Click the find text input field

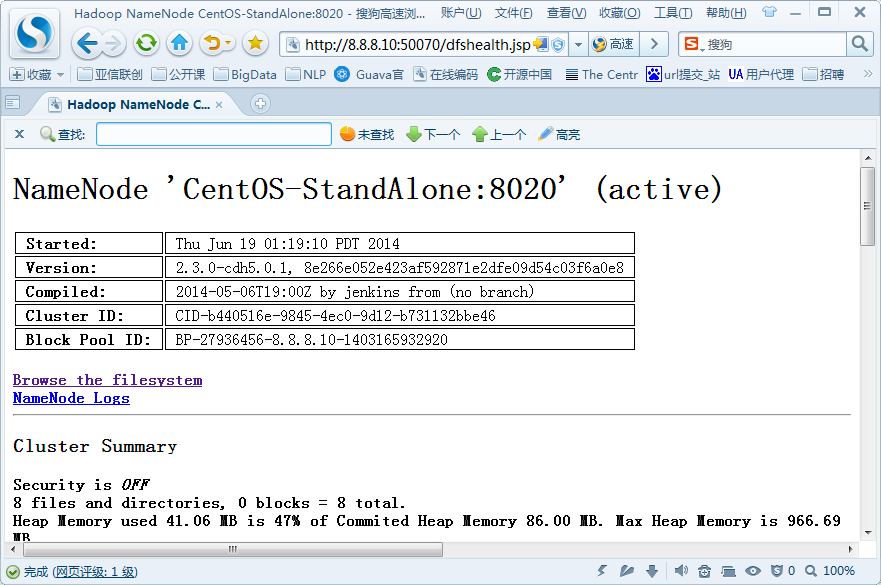click(x=214, y=134)
